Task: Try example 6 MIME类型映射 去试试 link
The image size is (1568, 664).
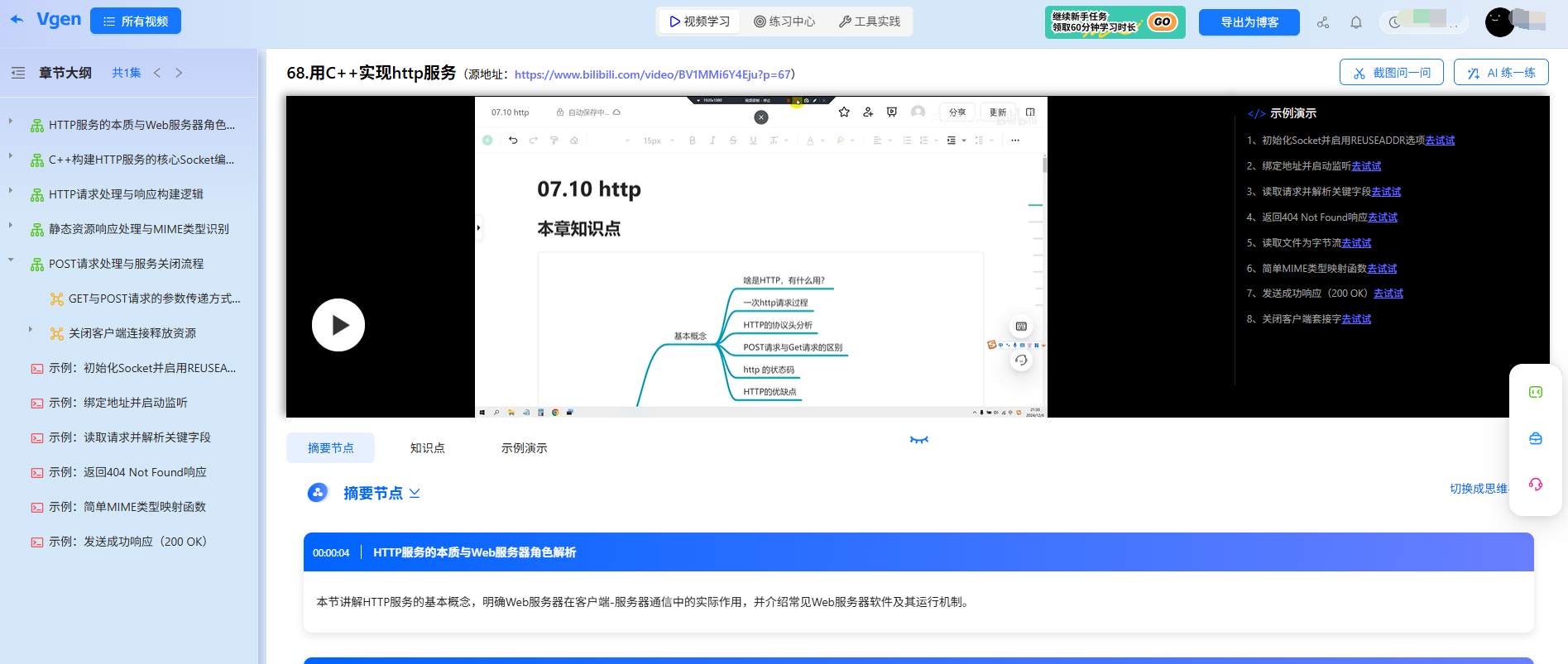Action: coord(1382,269)
